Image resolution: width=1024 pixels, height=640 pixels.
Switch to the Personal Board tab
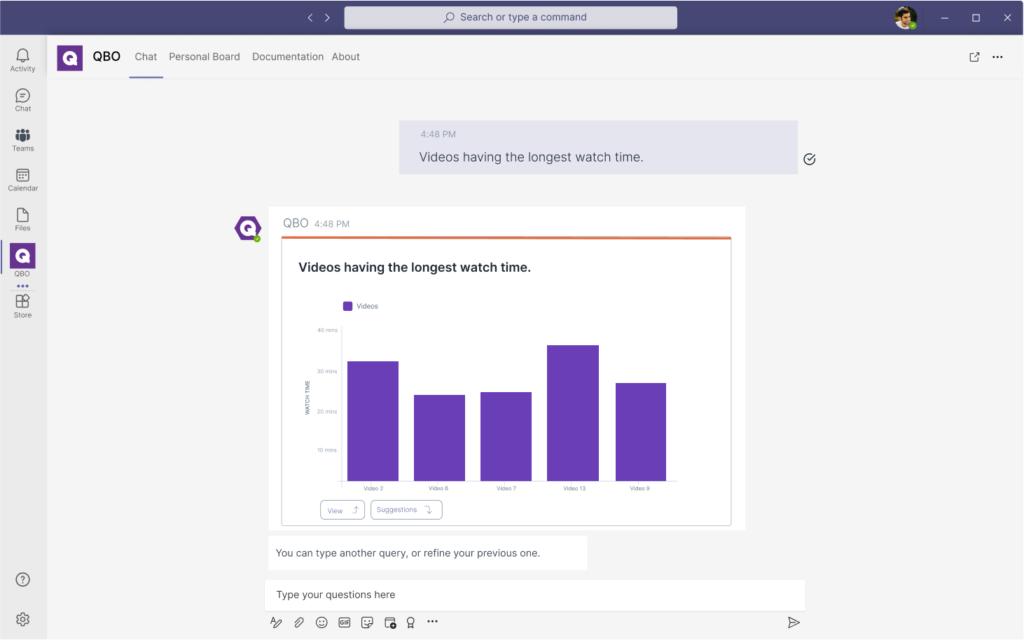click(x=204, y=57)
